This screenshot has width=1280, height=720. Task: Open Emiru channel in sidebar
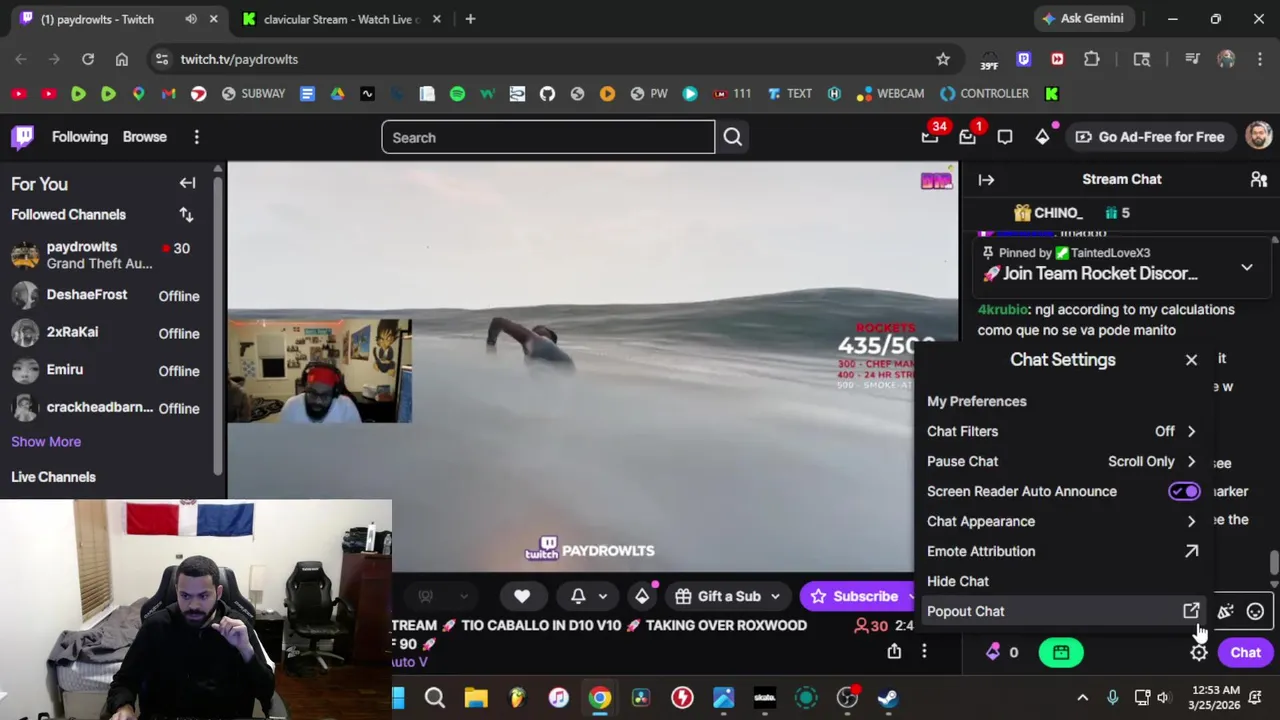pos(106,370)
